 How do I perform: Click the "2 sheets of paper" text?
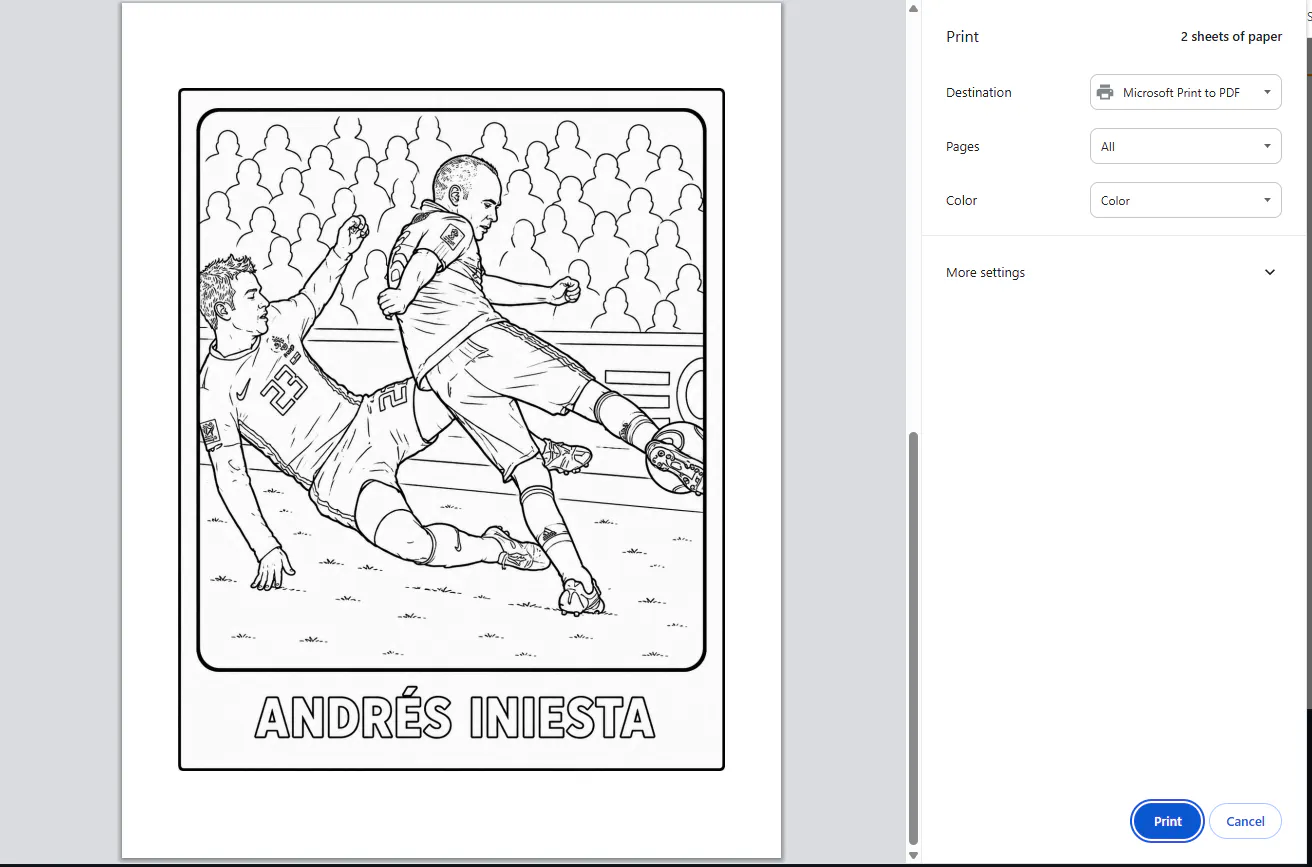[x=1231, y=37]
